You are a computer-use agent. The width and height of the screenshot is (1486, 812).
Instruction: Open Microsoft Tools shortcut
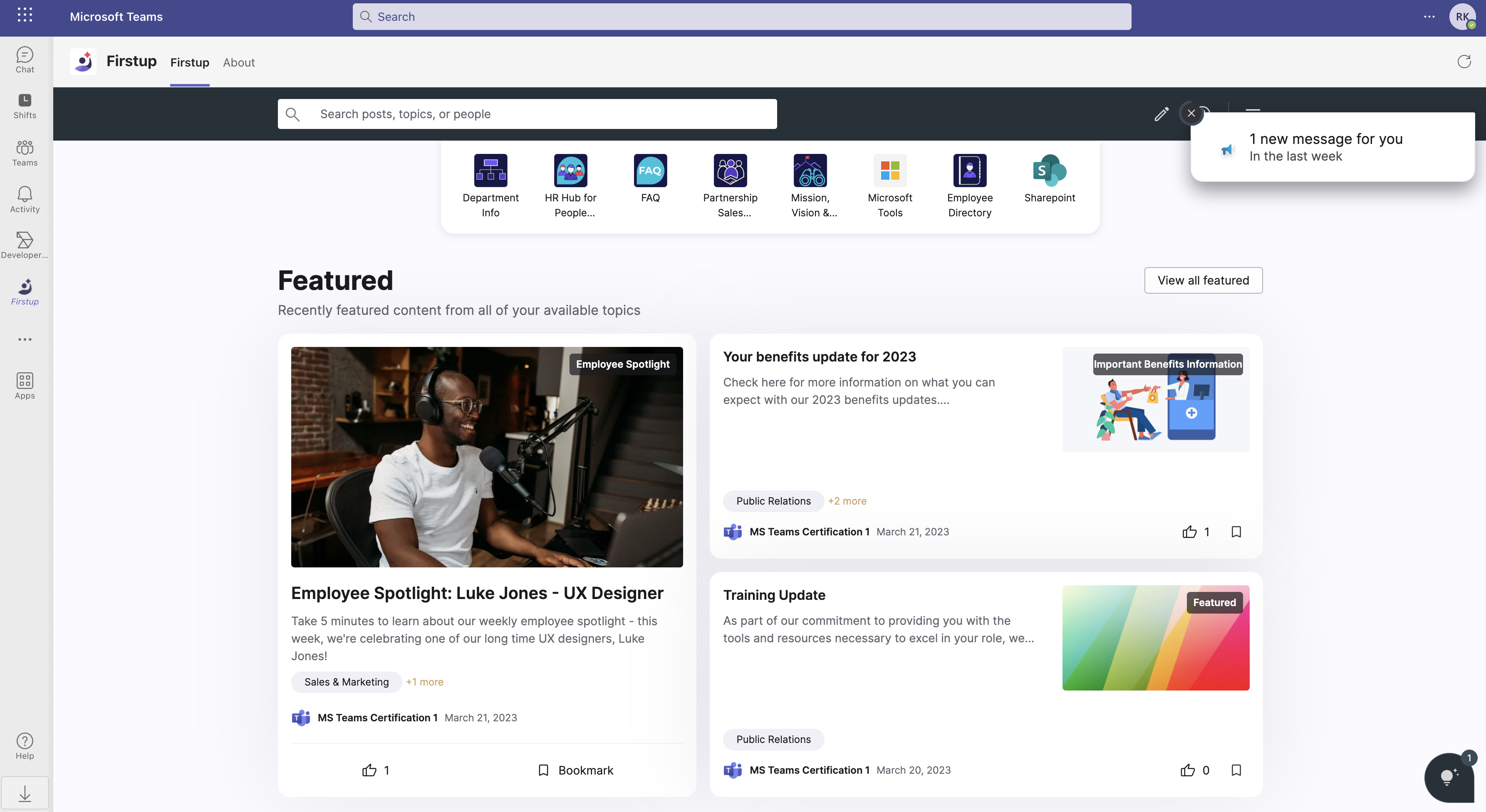[889, 186]
